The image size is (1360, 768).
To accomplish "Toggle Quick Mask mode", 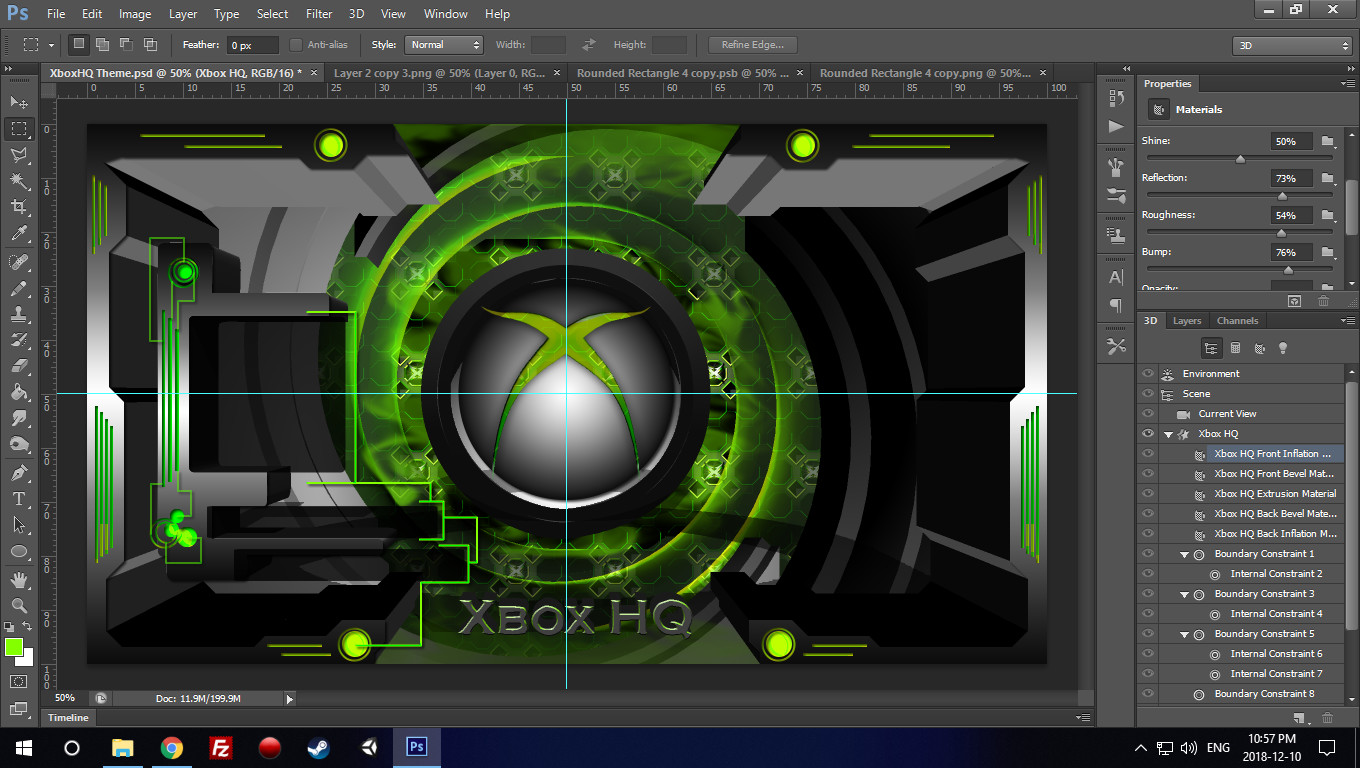I will 19,682.
